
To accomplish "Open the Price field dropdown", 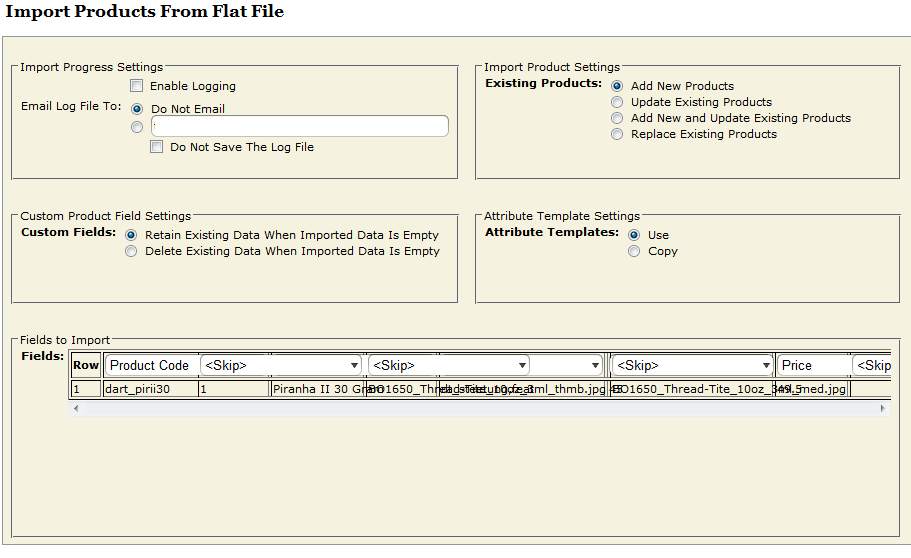I will (x=812, y=366).
